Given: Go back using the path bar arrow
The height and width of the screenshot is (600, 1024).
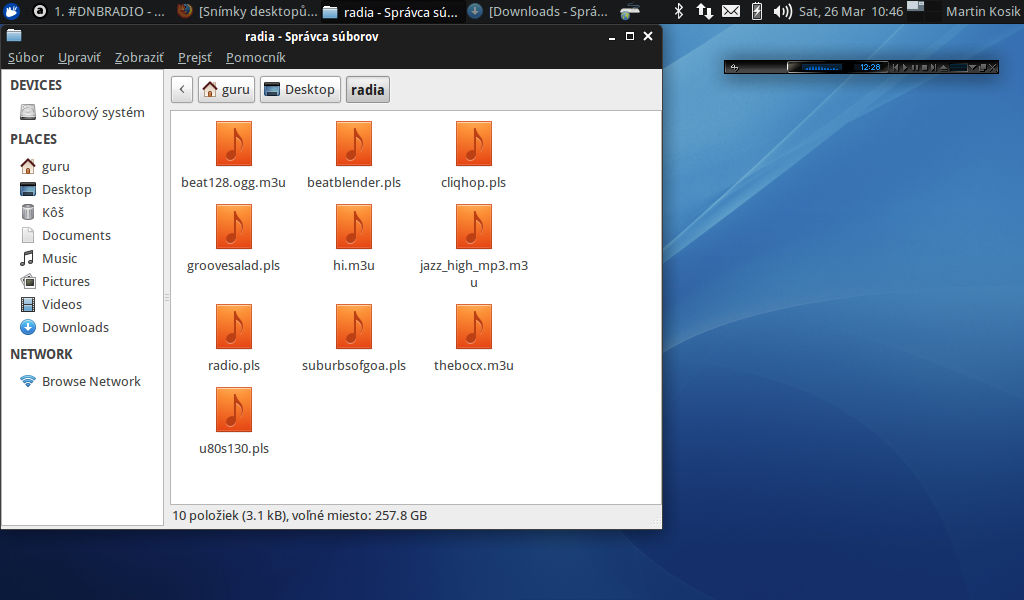Looking at the screenshot, I should pos(182,89).
